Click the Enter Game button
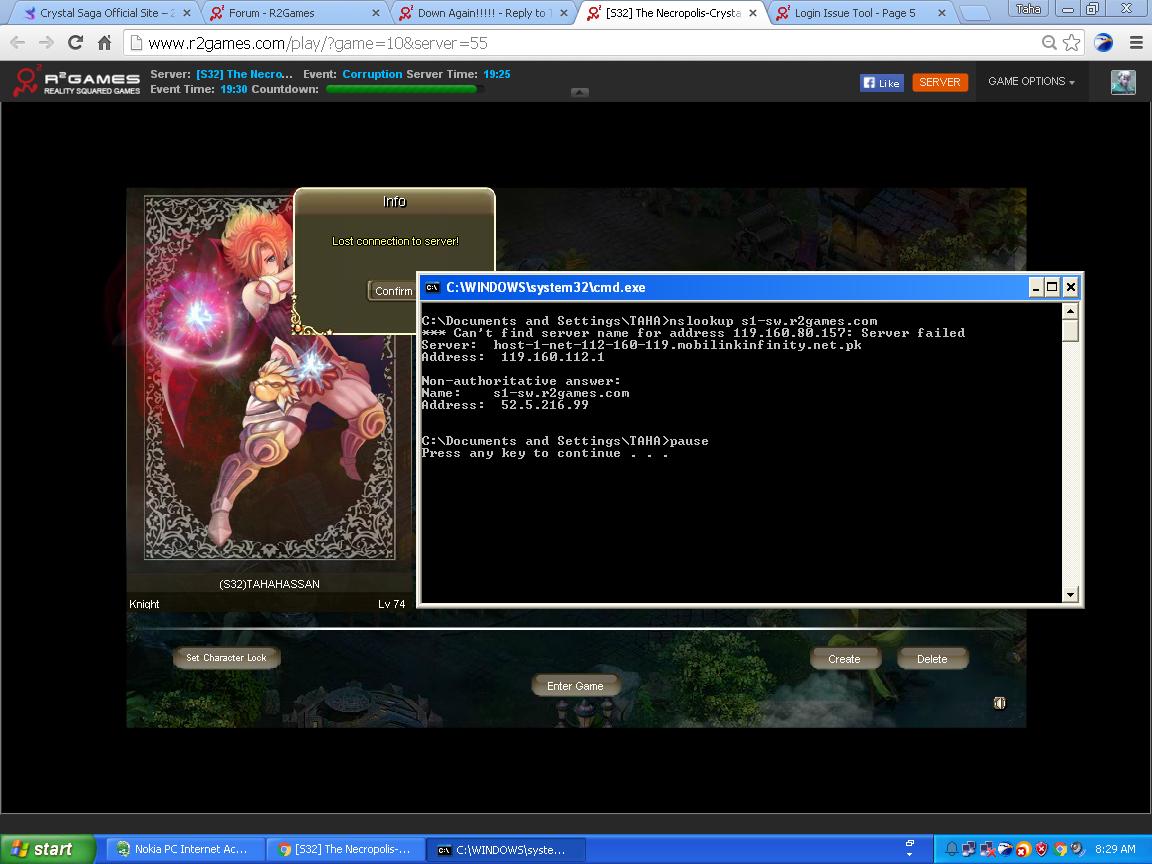 click(x=575, y=686)
